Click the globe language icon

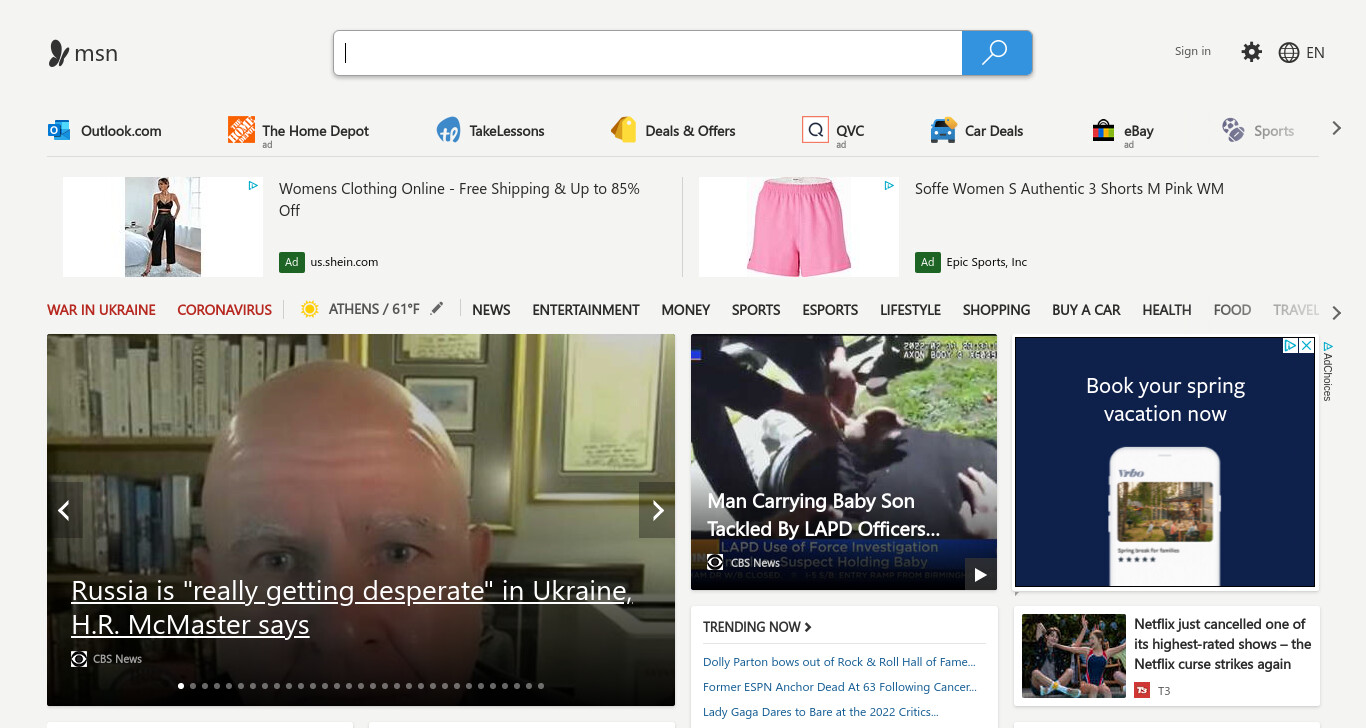(1289, 53)
